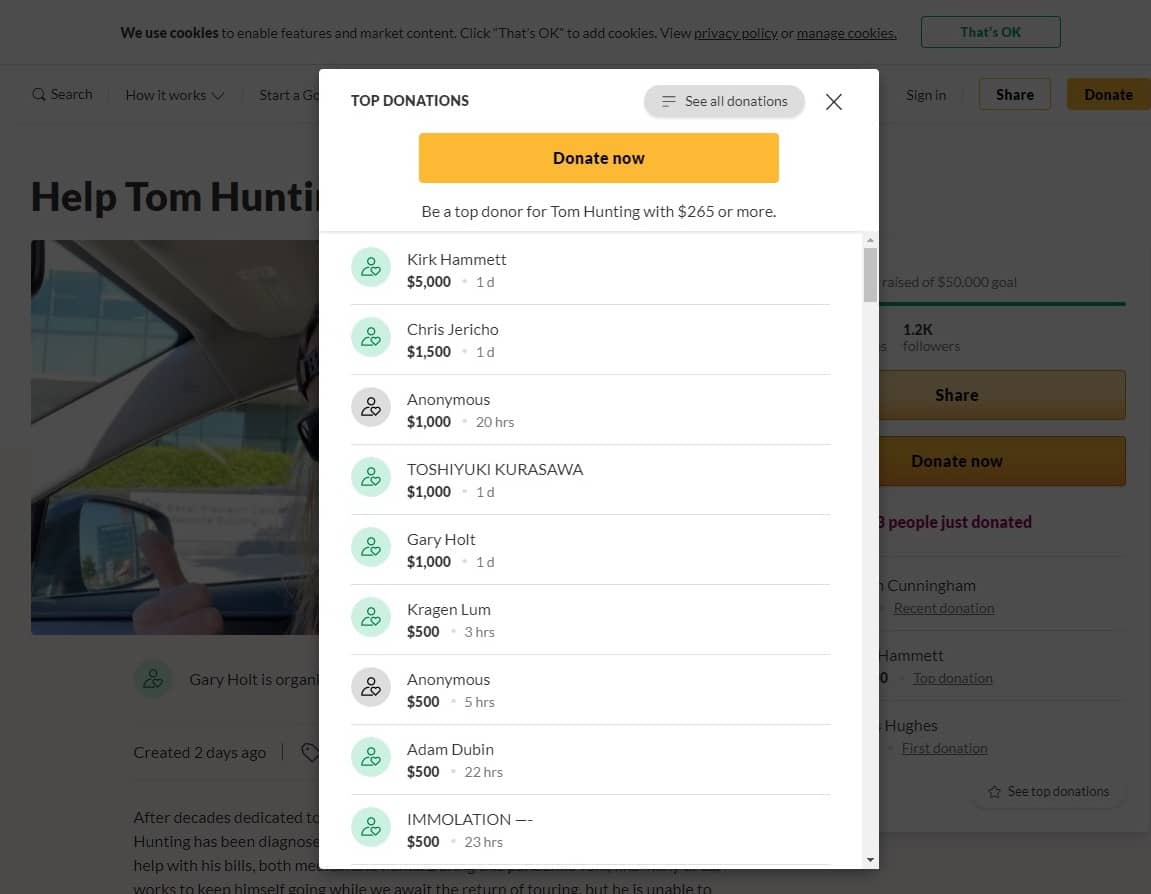This screenshot has width=1151, height=894.
Task: Click the scroll up arrow in dialog
Action: coord(870,240)
